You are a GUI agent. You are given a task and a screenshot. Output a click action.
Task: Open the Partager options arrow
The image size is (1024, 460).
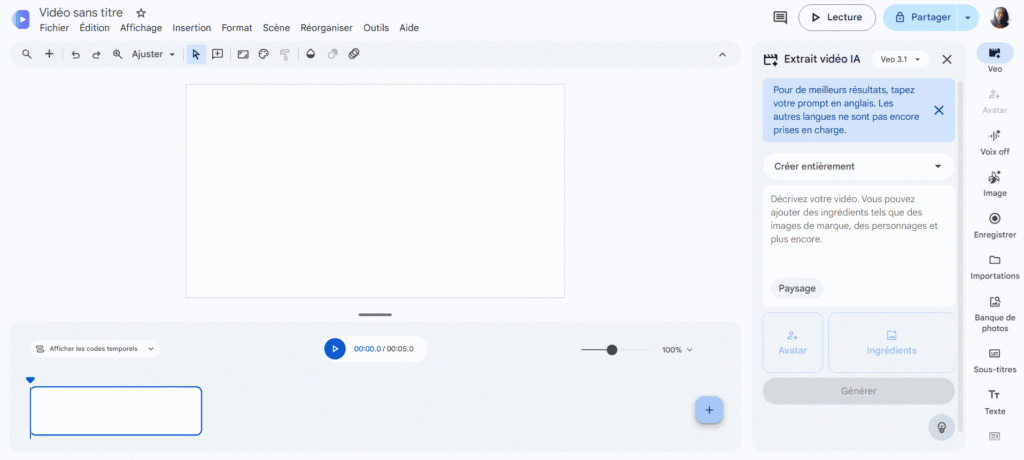(x=968, y=18)
